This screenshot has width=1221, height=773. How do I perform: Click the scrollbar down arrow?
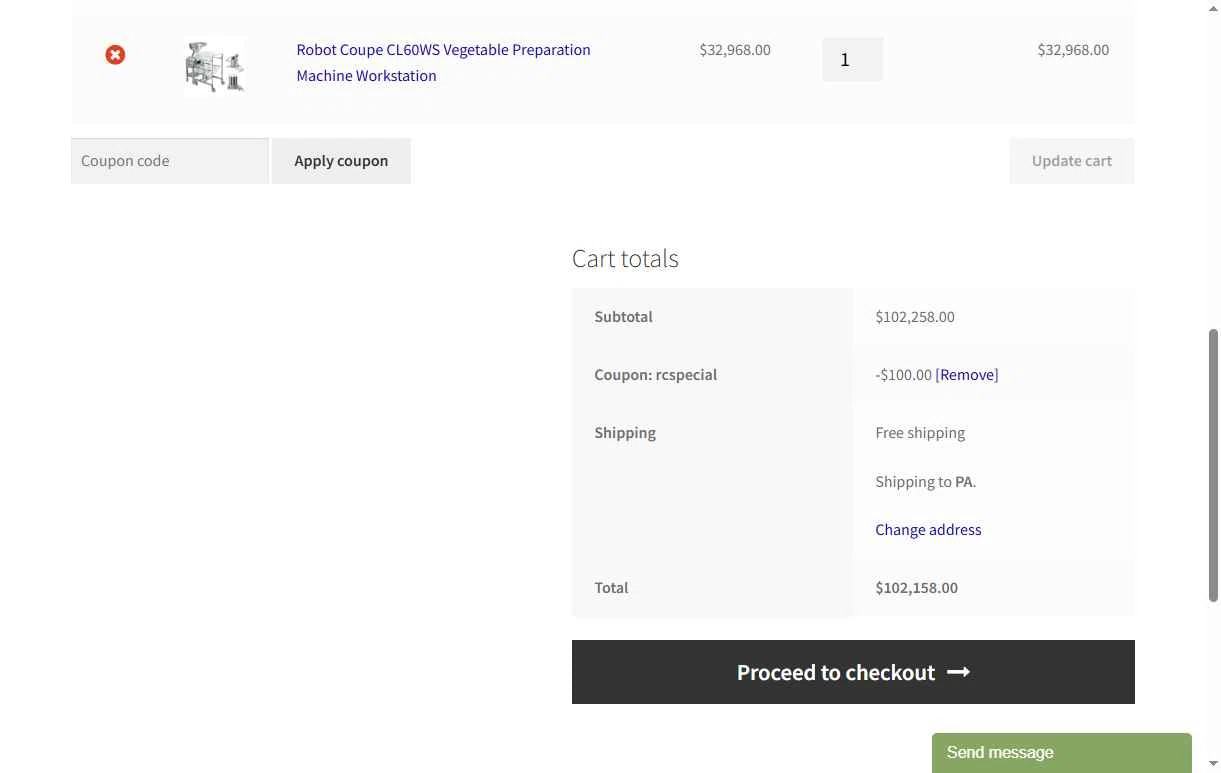pyautogui.click(x=1214, y=764)
